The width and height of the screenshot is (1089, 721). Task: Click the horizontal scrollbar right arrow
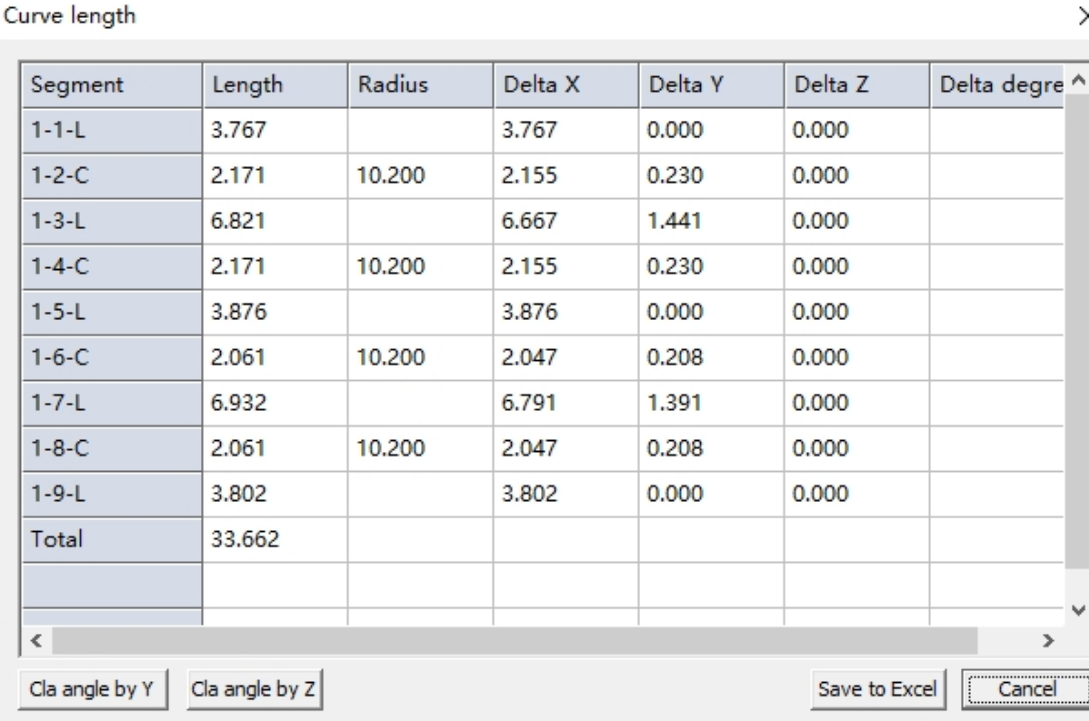point(1048,639)
